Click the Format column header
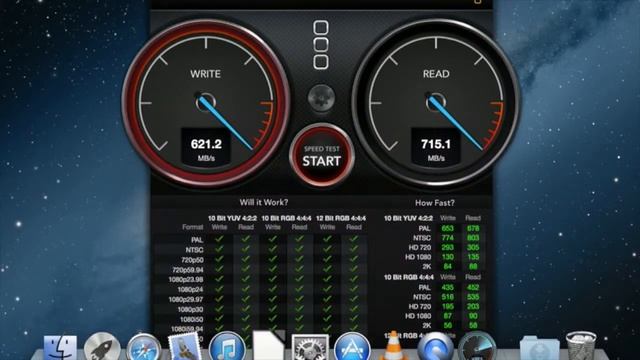 [x=193, y=227]
